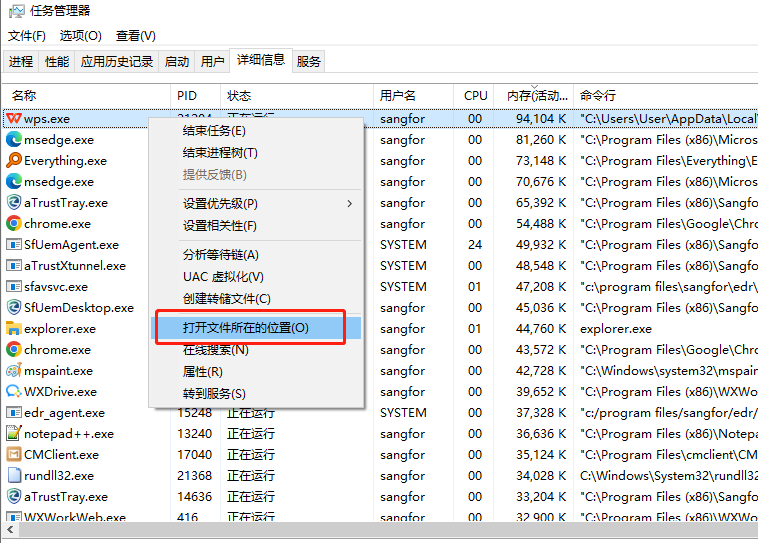
Task: Open the 文件 menu
Action: [27, 36]
